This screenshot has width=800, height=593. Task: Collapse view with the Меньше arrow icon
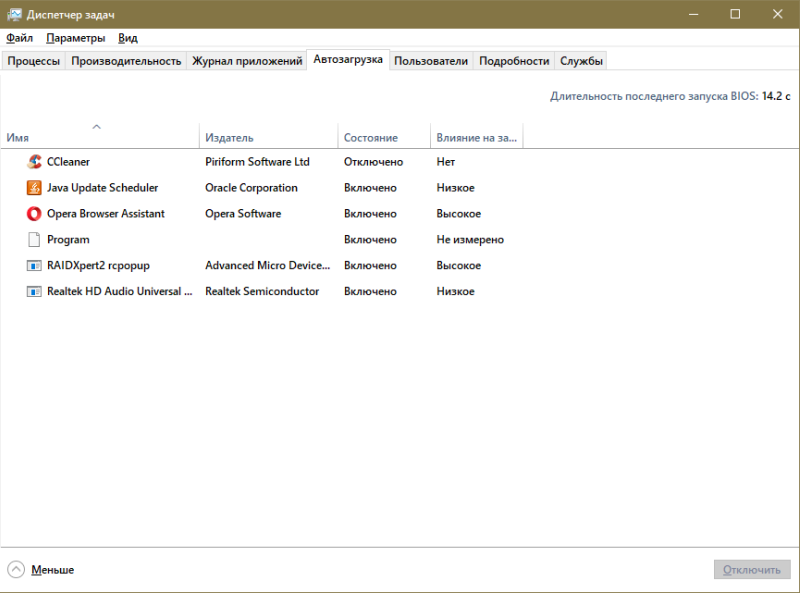point(16,570)
